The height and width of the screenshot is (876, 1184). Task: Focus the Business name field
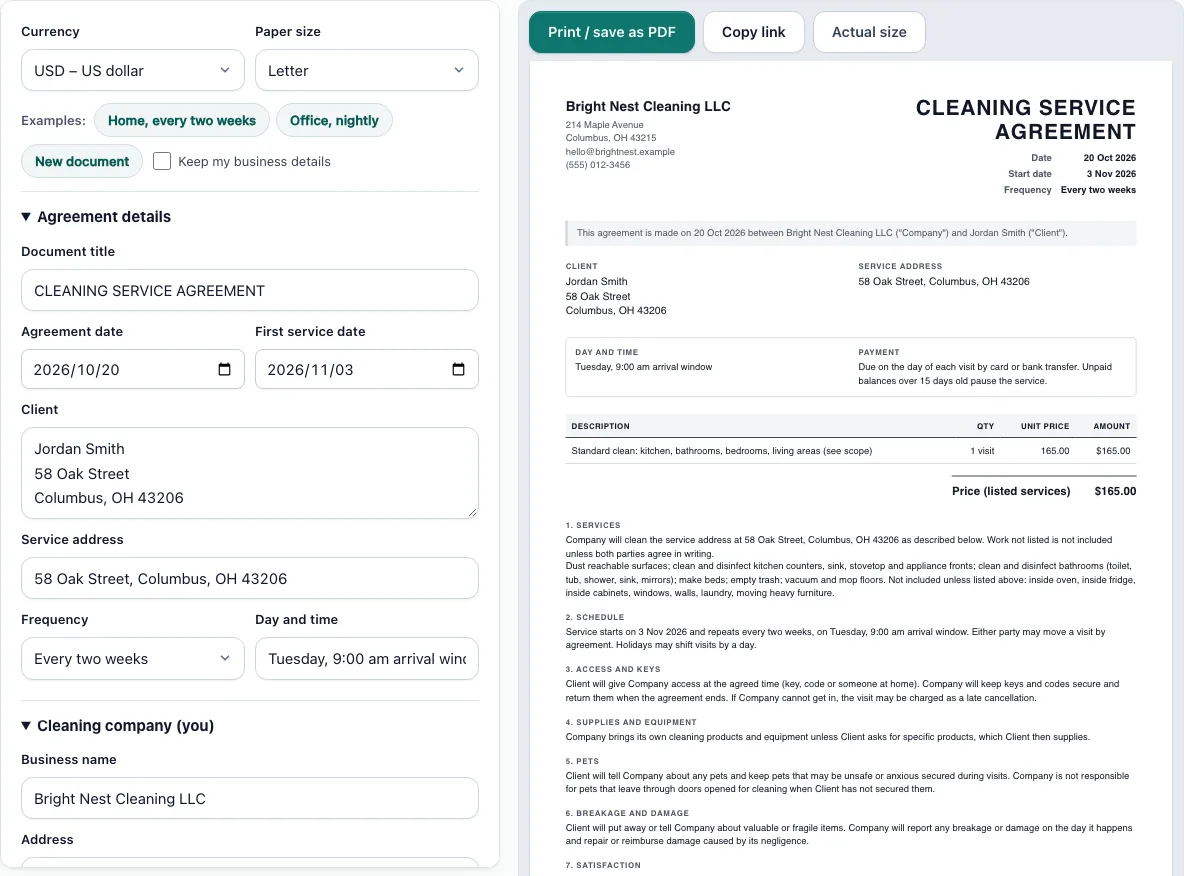point(250,798)
